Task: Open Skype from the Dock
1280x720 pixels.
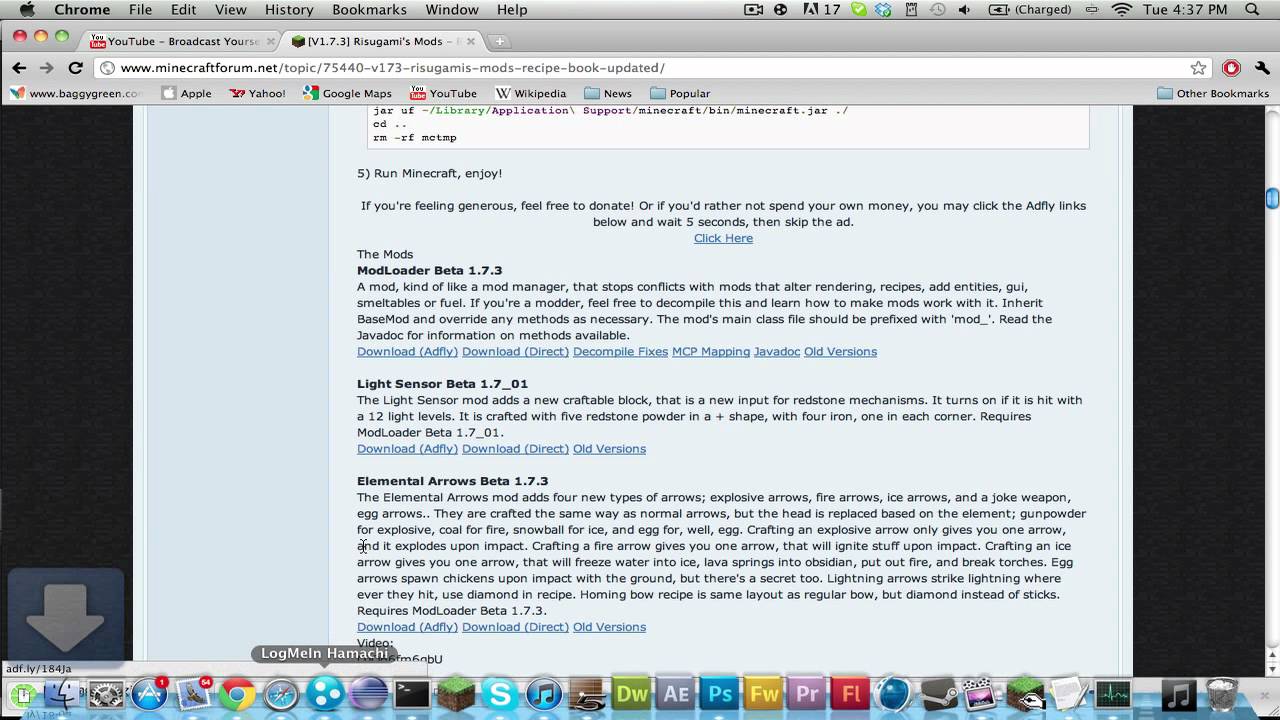Action: pos(499,693)
